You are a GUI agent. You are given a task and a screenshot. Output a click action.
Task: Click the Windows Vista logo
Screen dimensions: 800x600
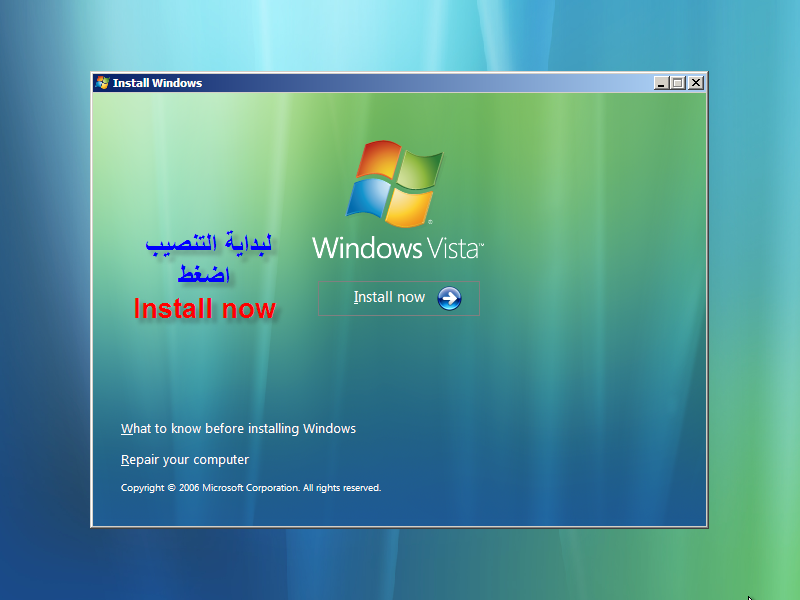coord(397,200)
